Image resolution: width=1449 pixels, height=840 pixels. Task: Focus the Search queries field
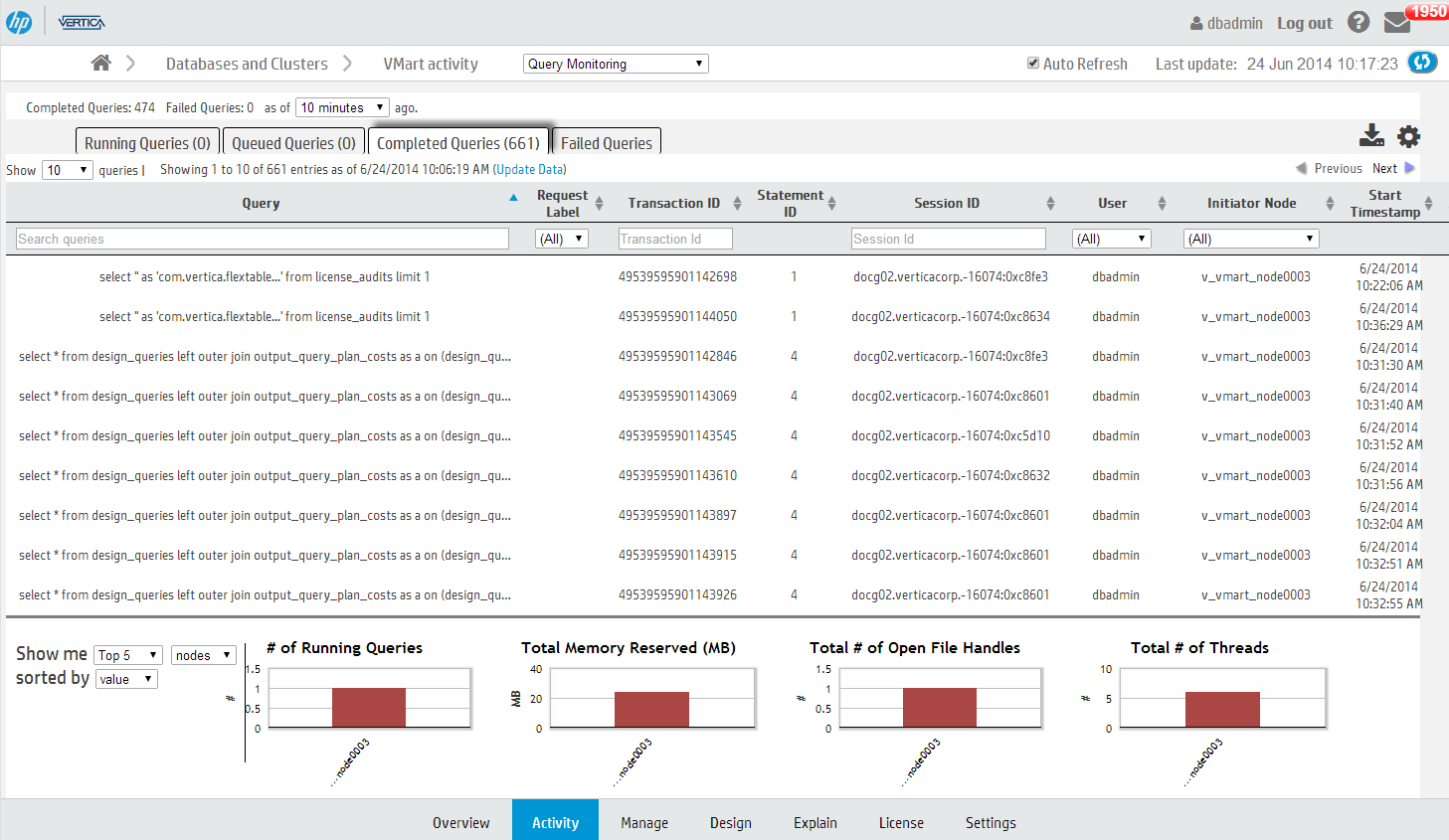[x=263, y=239]
